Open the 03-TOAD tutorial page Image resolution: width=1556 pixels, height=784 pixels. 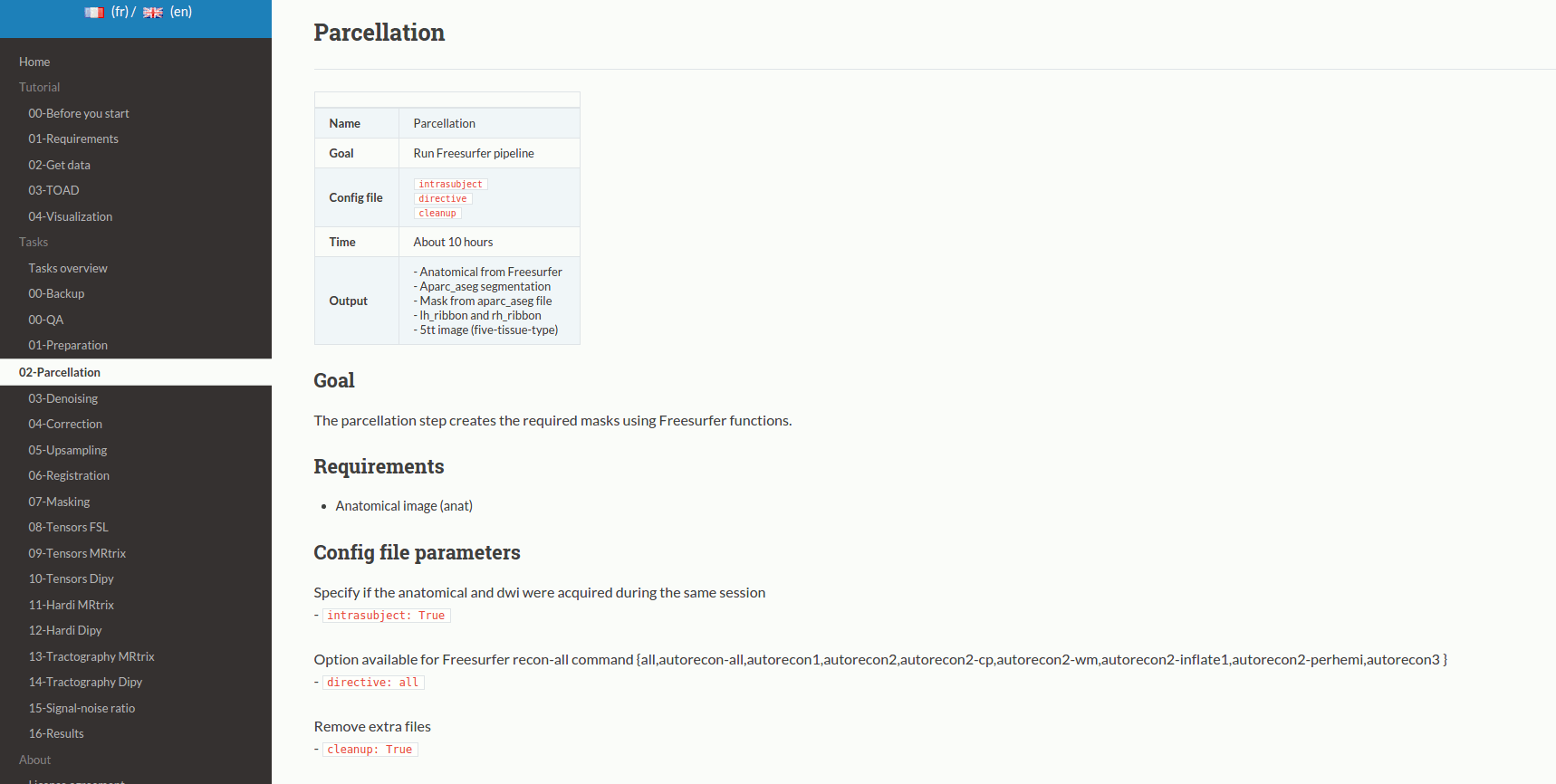pos(53,190)
